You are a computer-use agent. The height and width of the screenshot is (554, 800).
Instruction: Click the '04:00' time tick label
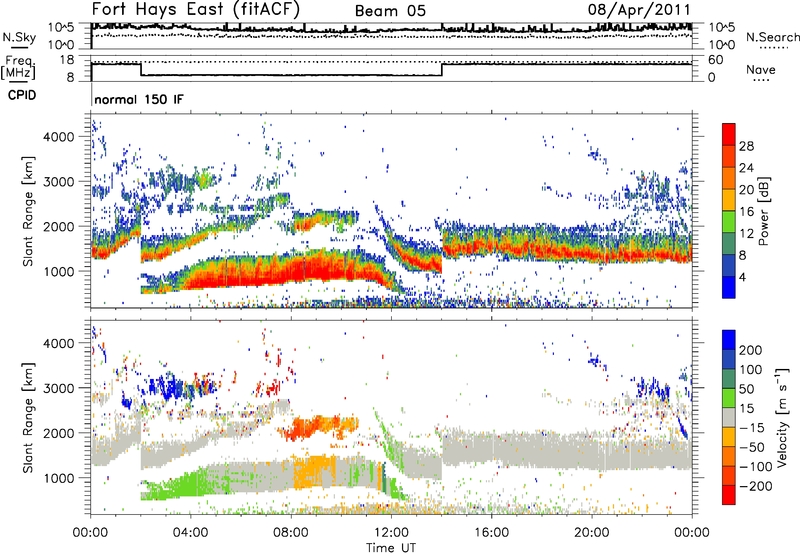[x=191, y=533]
